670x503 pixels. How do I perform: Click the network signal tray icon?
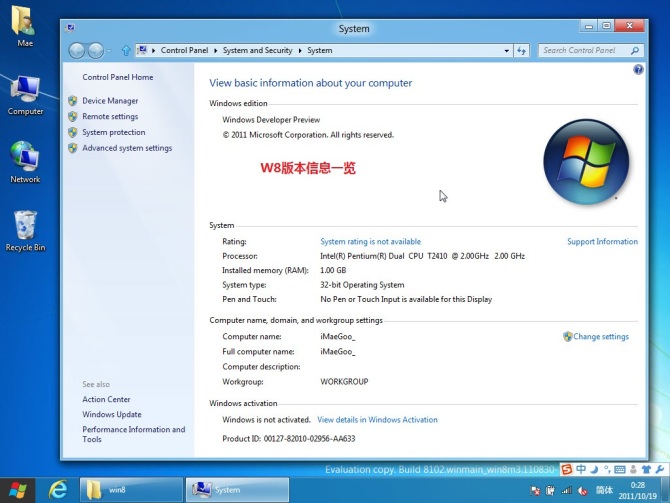coord(567,491)
